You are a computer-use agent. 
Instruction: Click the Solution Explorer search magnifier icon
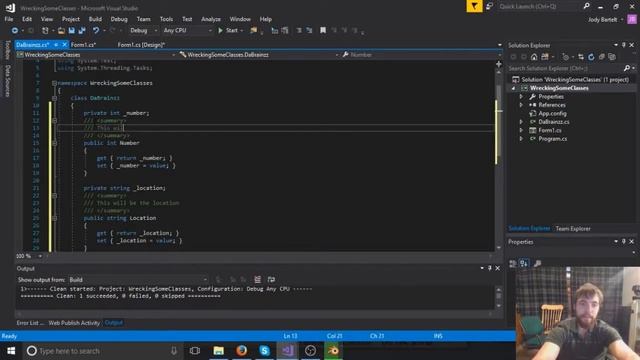pos(627,68)
